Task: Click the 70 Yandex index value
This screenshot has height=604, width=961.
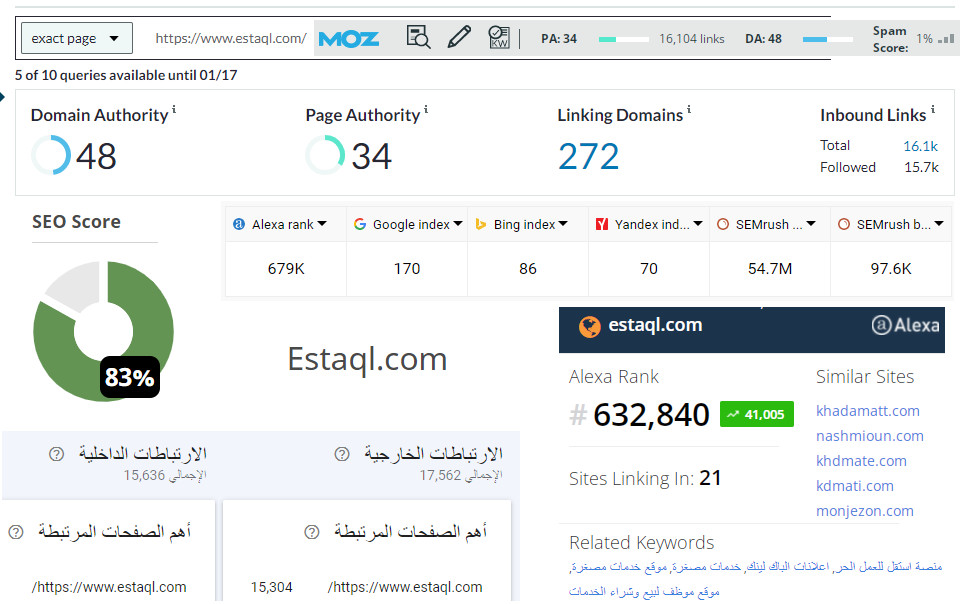Action: click(x=648, y=269)
